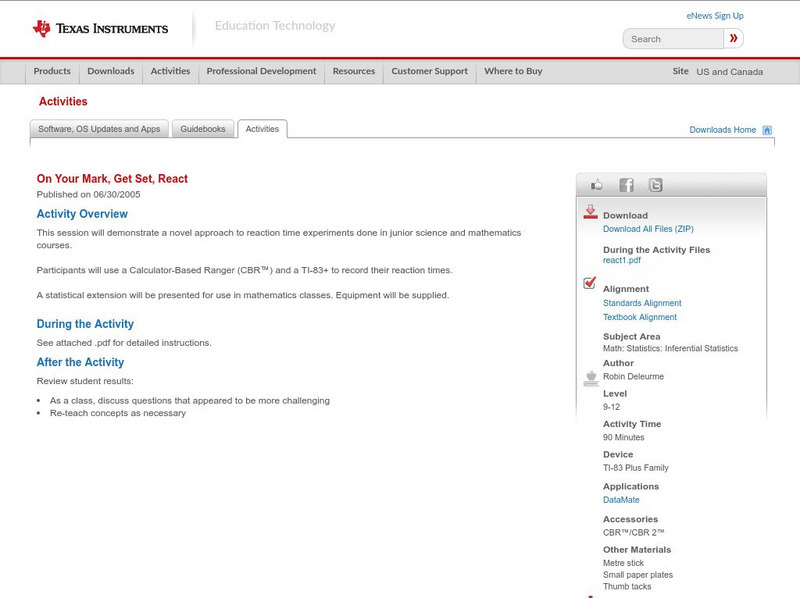Viewport: 800px width, 598px height.
Task: Click the Calculator-Based Ranger paragraph
Action: pyautogui.click(x=244, y=270)
